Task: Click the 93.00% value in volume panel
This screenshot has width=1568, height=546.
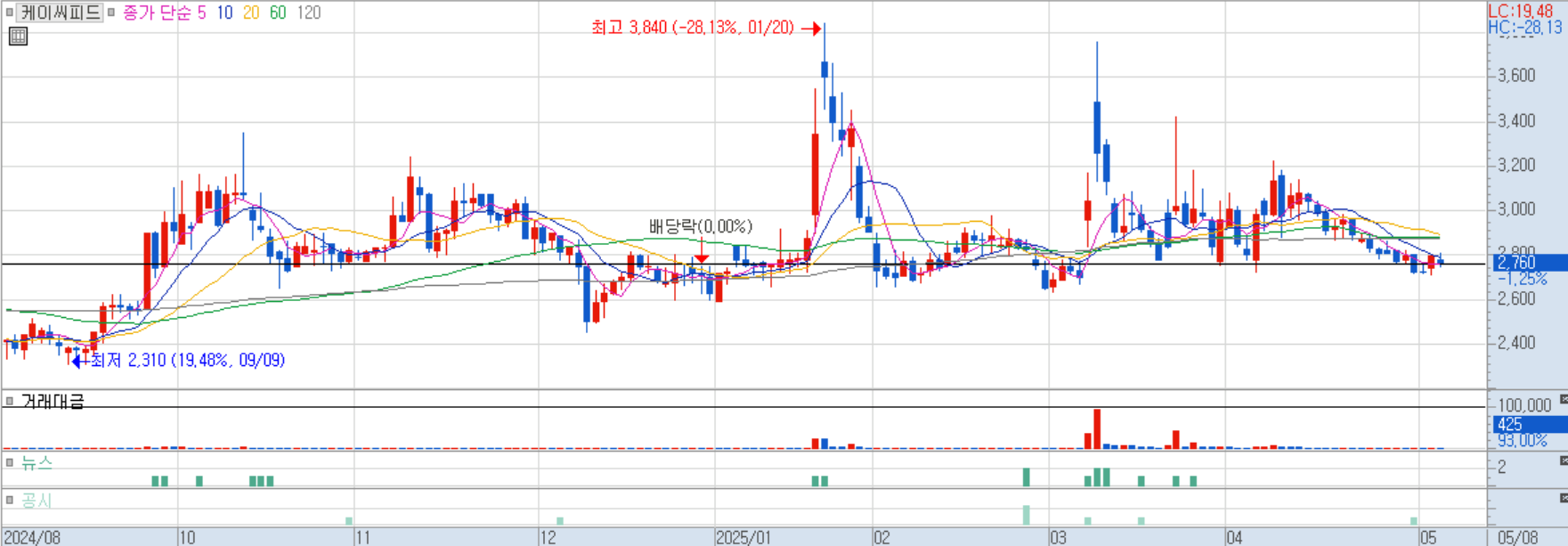Action: coord(1522,441)
